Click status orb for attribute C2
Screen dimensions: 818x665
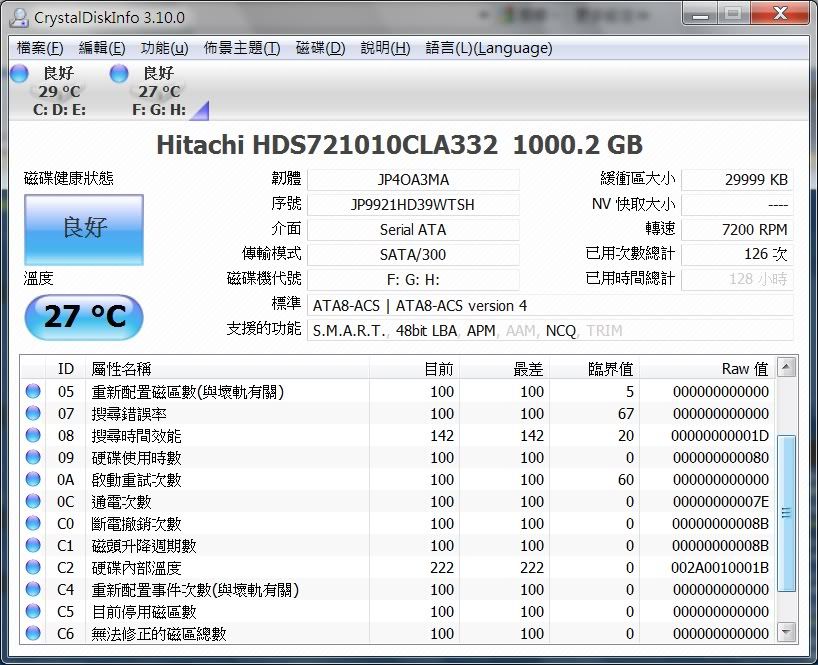(33, 567)
